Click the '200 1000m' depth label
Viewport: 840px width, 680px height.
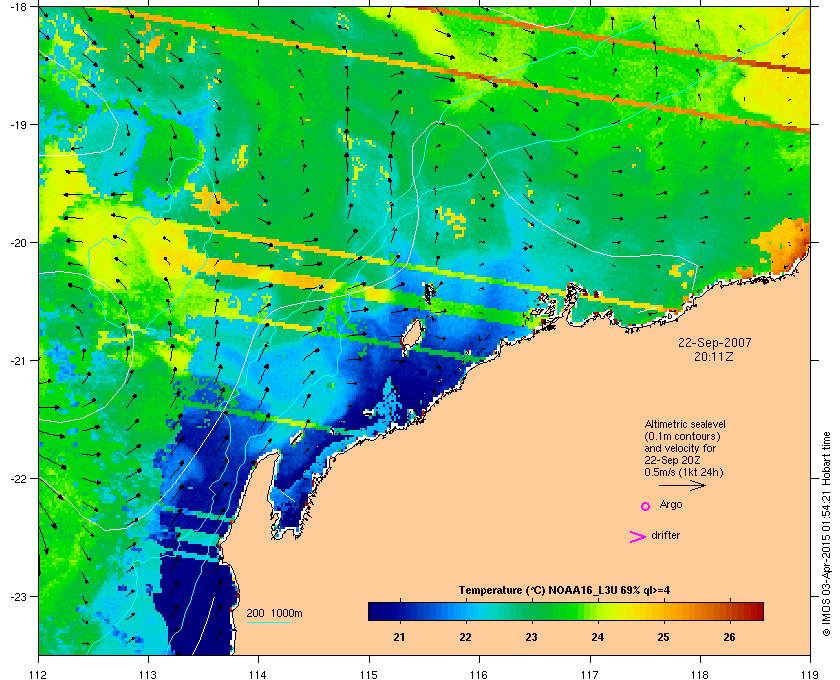[x=274, y=613]
